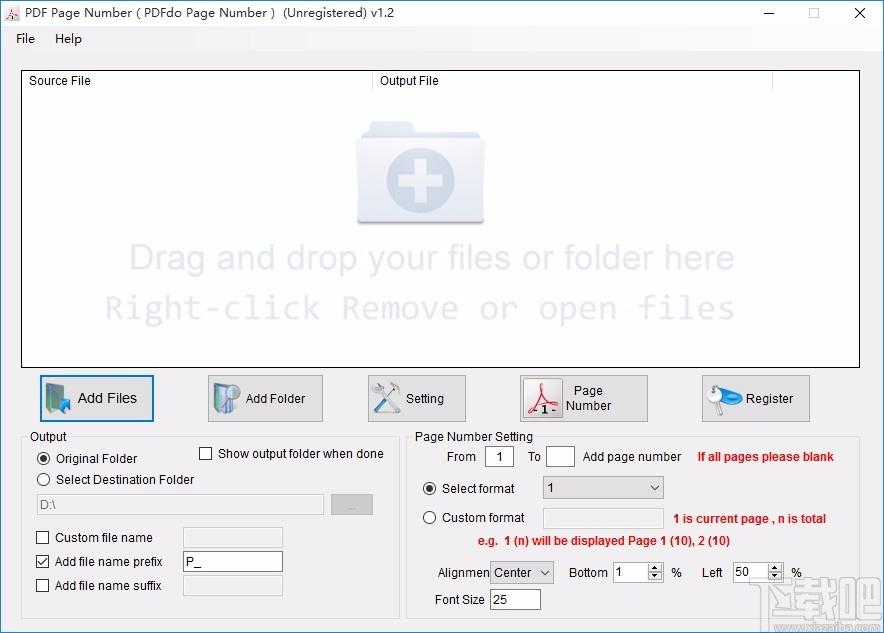884x633 pixels.
Task: Open the Help menu
Action: tap(68, 39)
